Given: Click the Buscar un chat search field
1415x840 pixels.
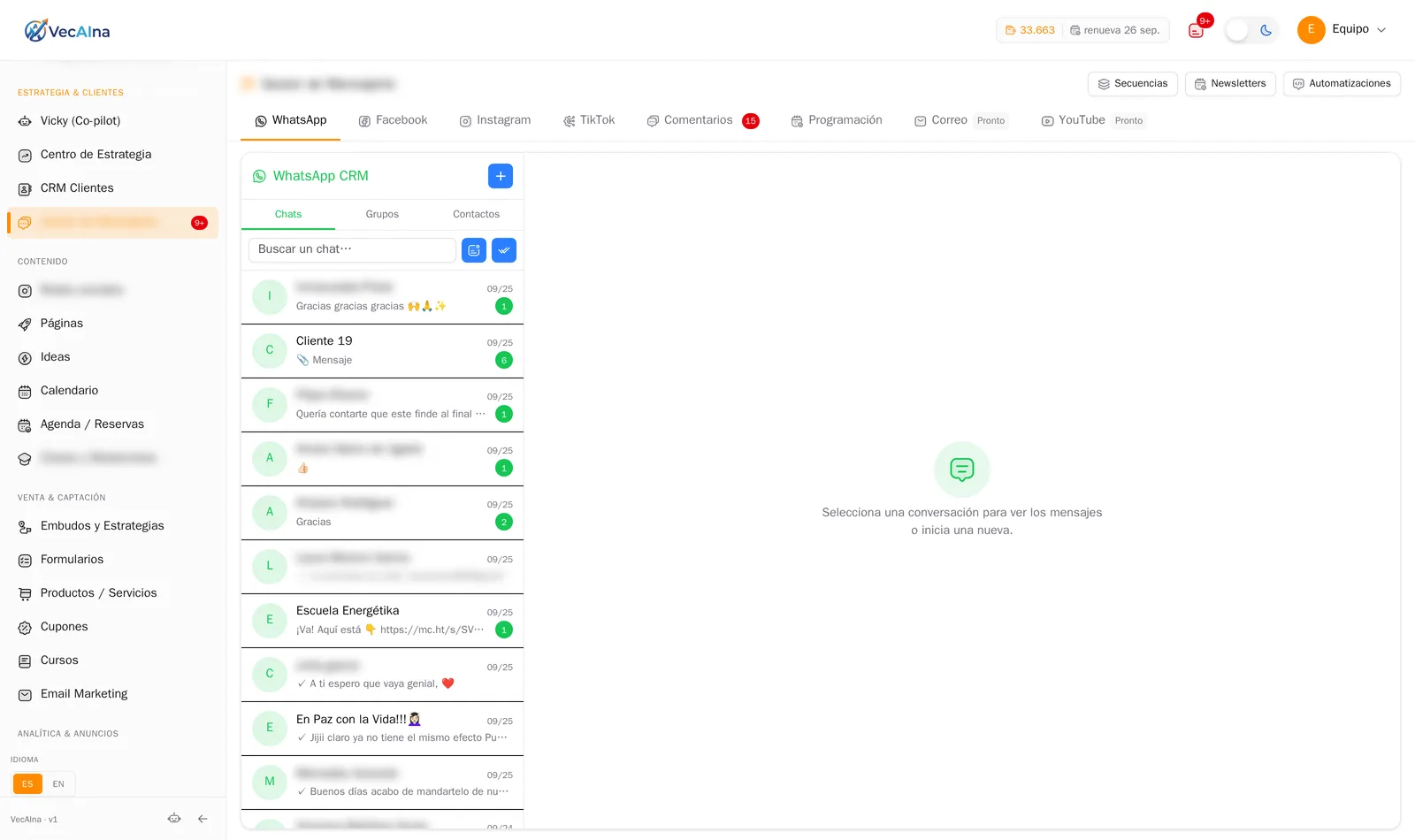Looking at the screenshot, I should tap(352, 250).
